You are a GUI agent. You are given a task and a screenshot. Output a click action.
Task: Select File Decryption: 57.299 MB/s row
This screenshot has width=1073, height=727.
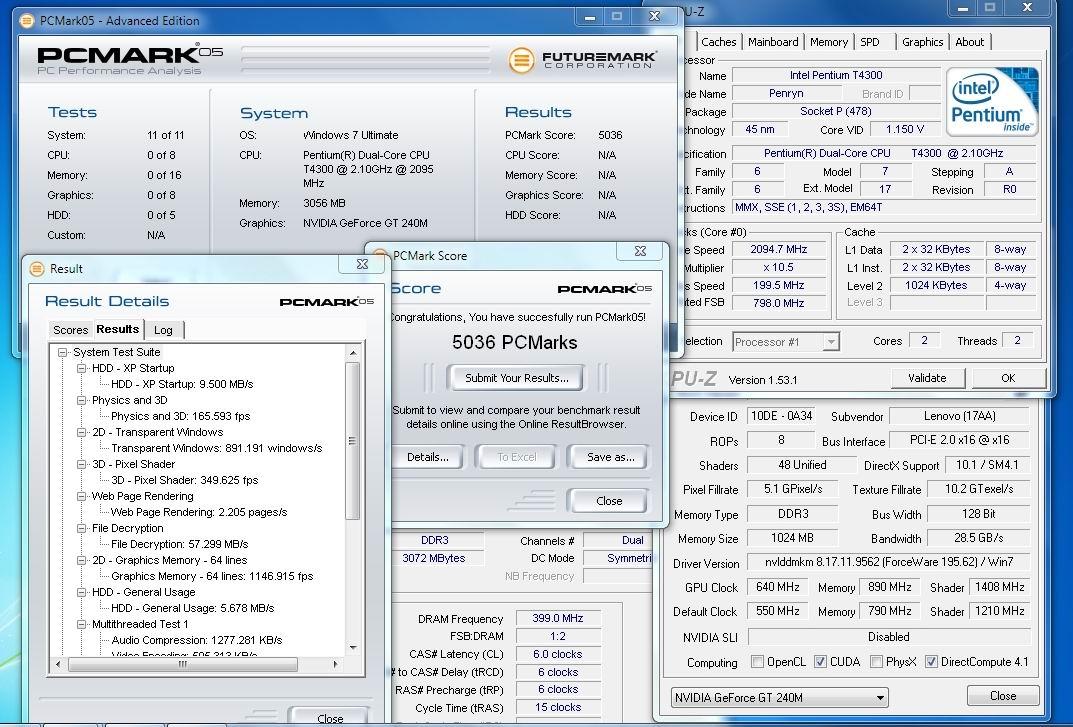pyautogui.click(x=179, y=544)
